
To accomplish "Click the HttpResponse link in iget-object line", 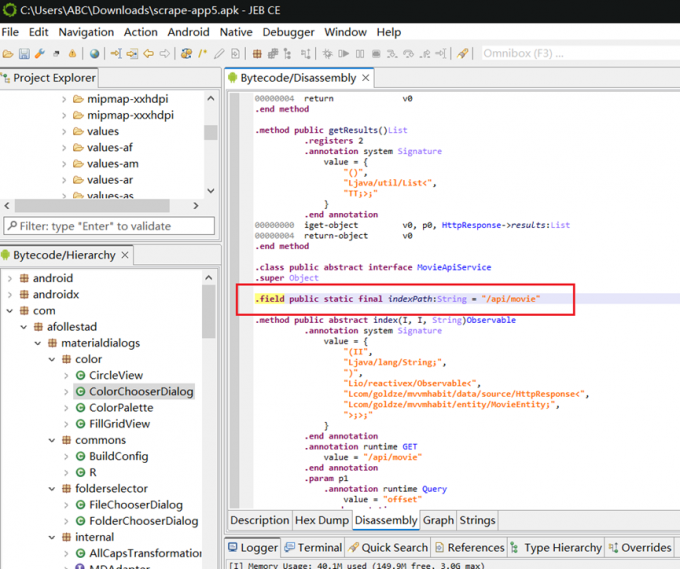I will [x=471, y=225].
